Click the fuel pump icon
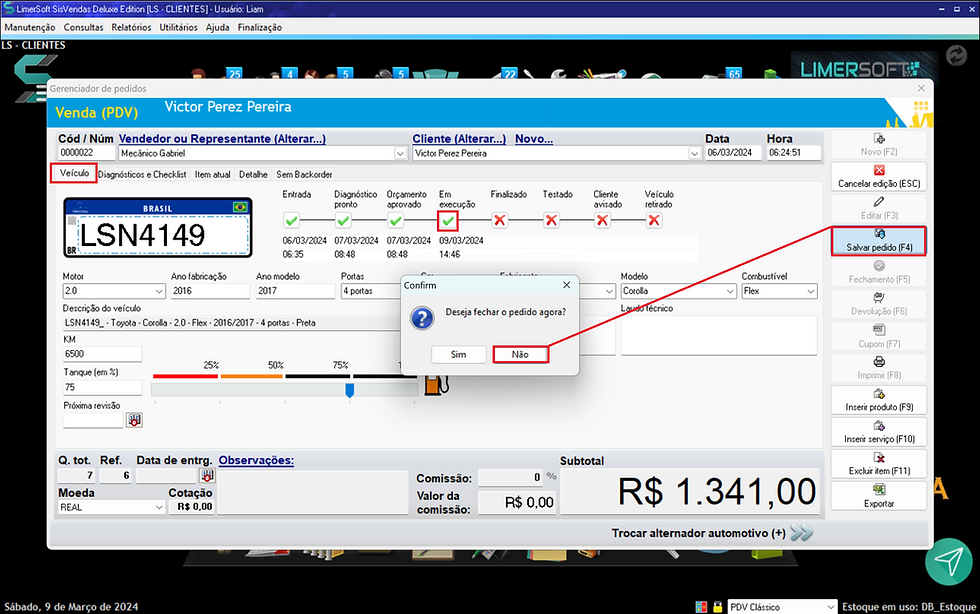Viewport: 980px width, 614px height. pyautogui.click(x=436, y=385)
